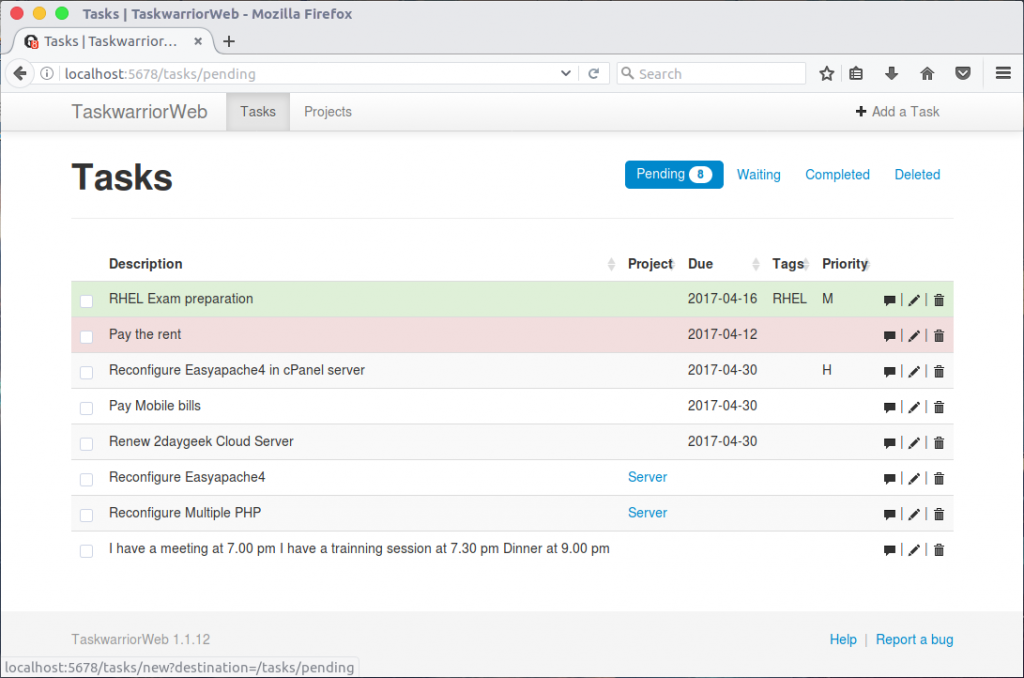1024x678 pixels.
Task: Open comments for RHEL Exam preparation task
Action: (890, 300)
